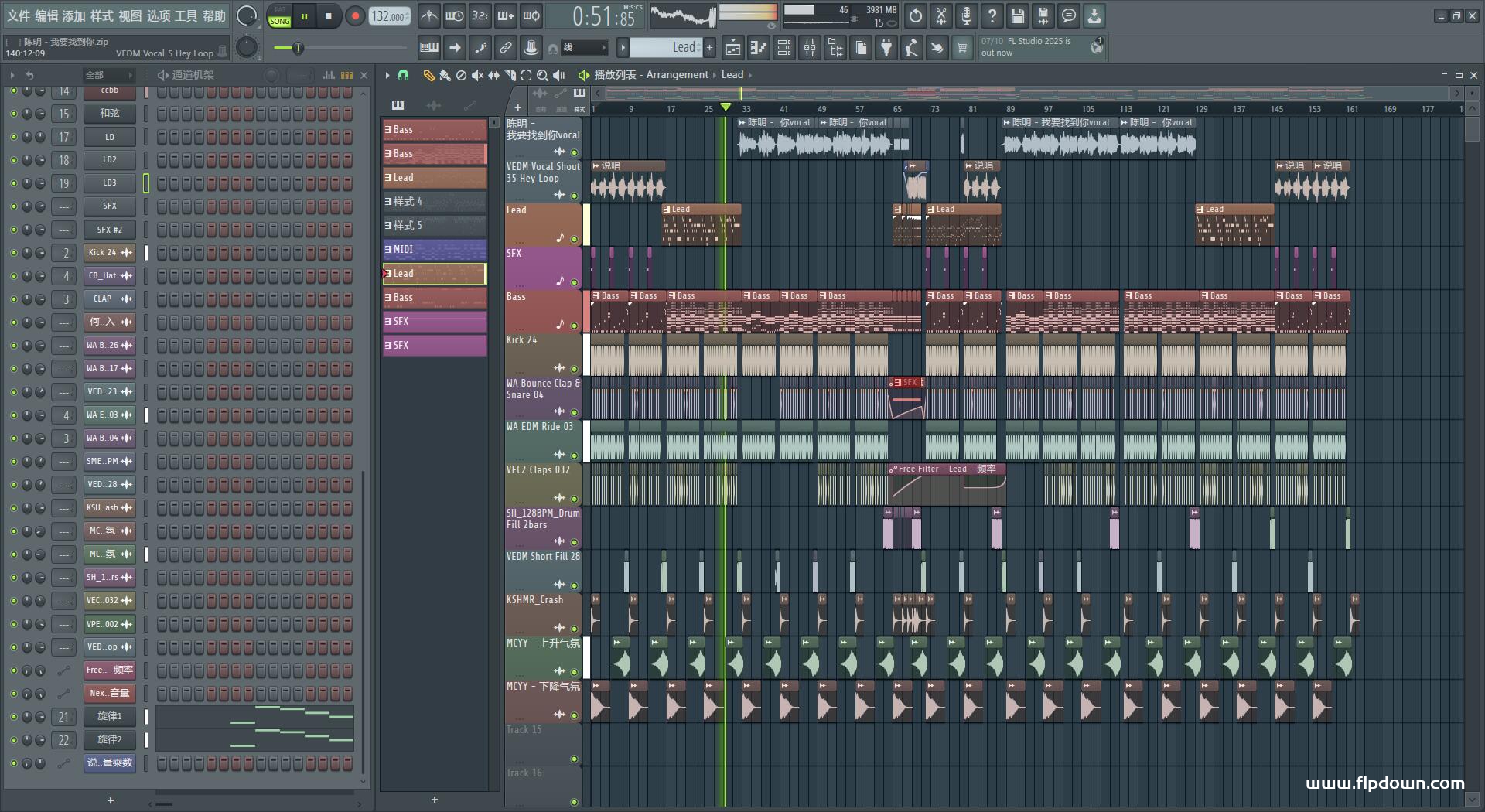
Task: Open the channel rack options menu arrow
Action: coord(12,75)
